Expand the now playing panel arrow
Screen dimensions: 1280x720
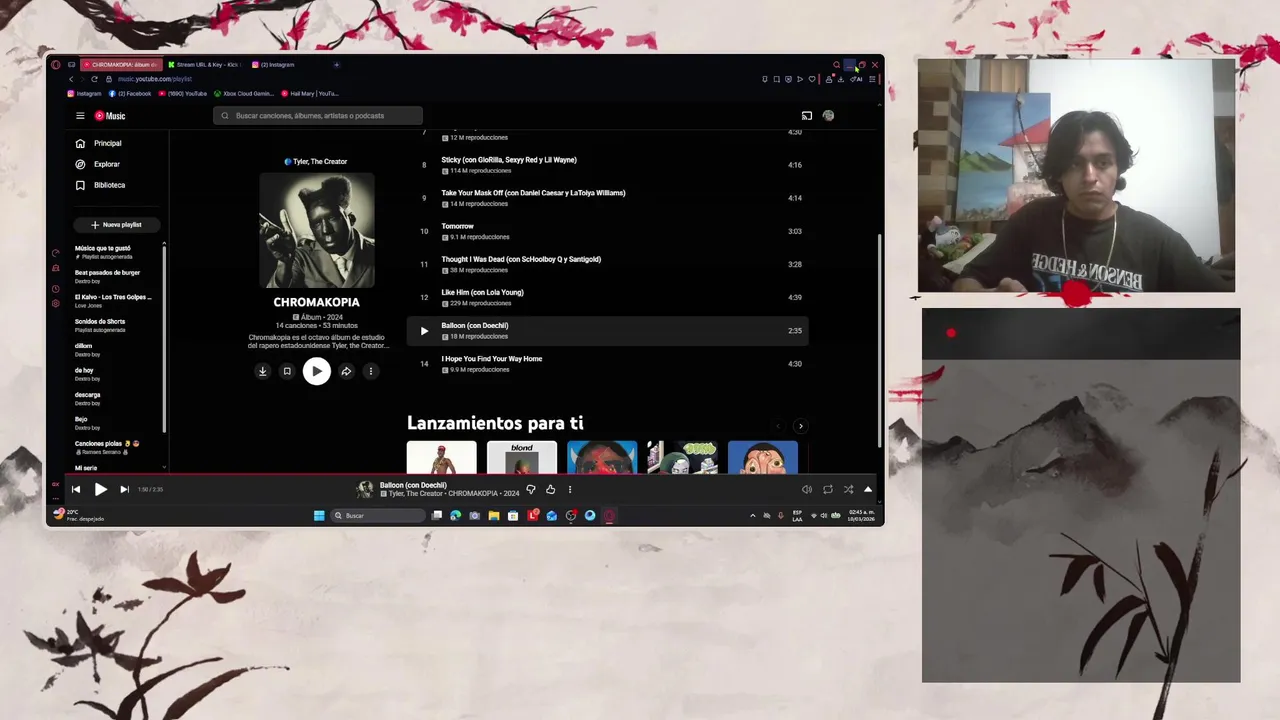click(868, 490)
